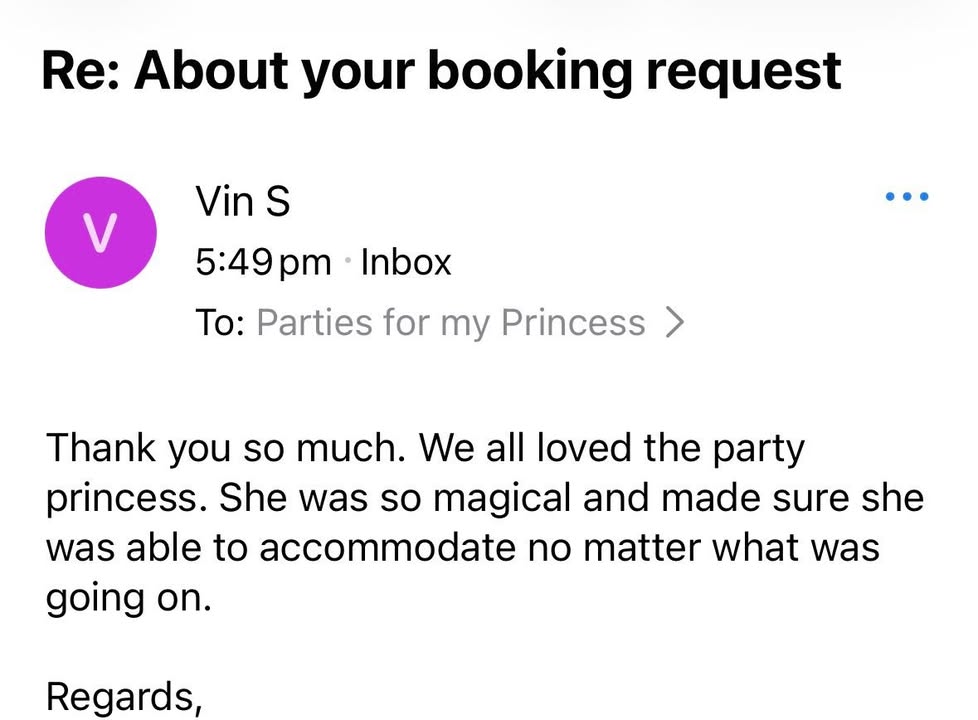This screenshot has height=720, width=978.
Task: Select the sender's contact photo placeholder
Action: (x=100, y=232)
